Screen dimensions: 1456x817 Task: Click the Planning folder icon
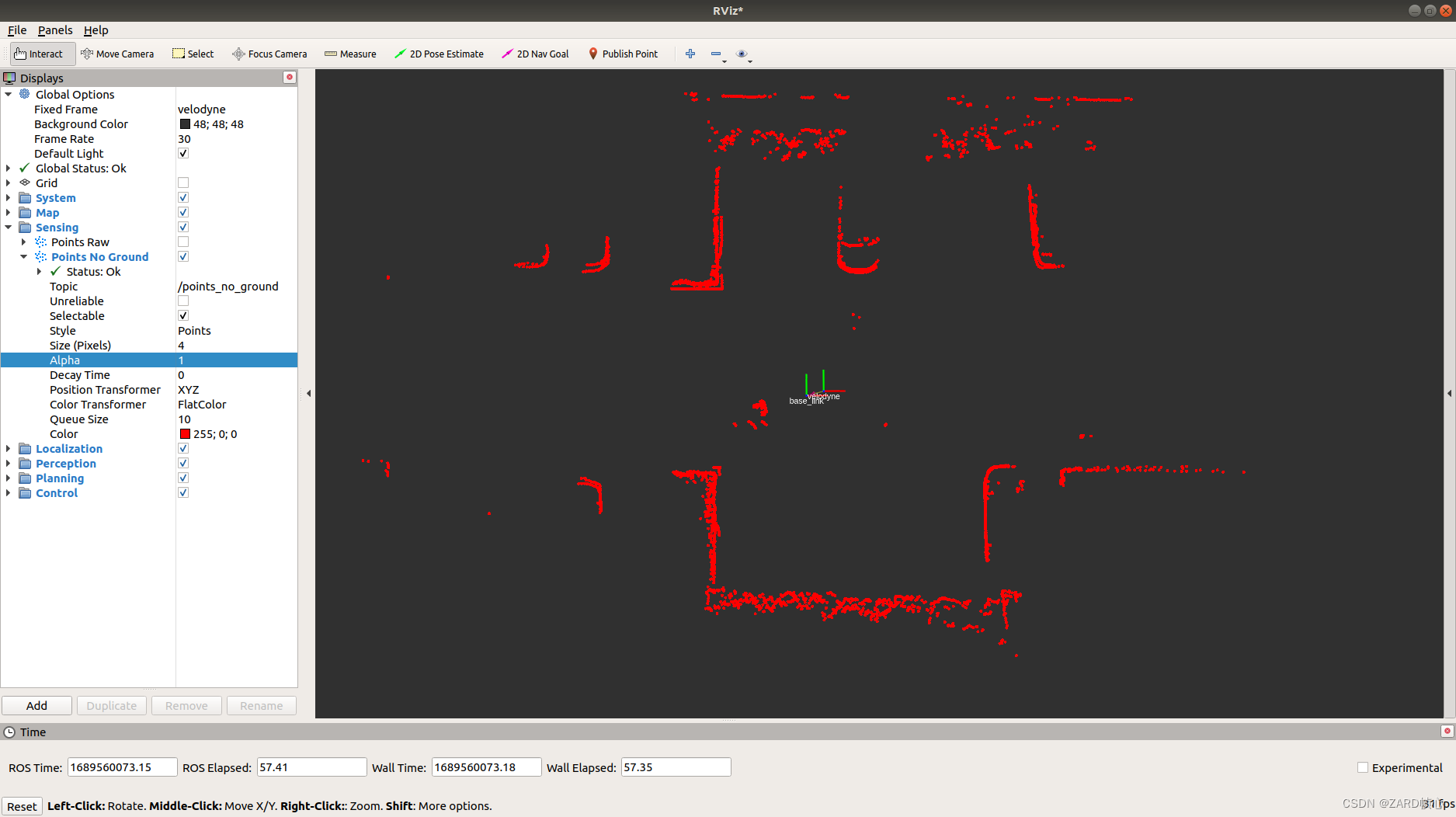click(x=25, y=478)
